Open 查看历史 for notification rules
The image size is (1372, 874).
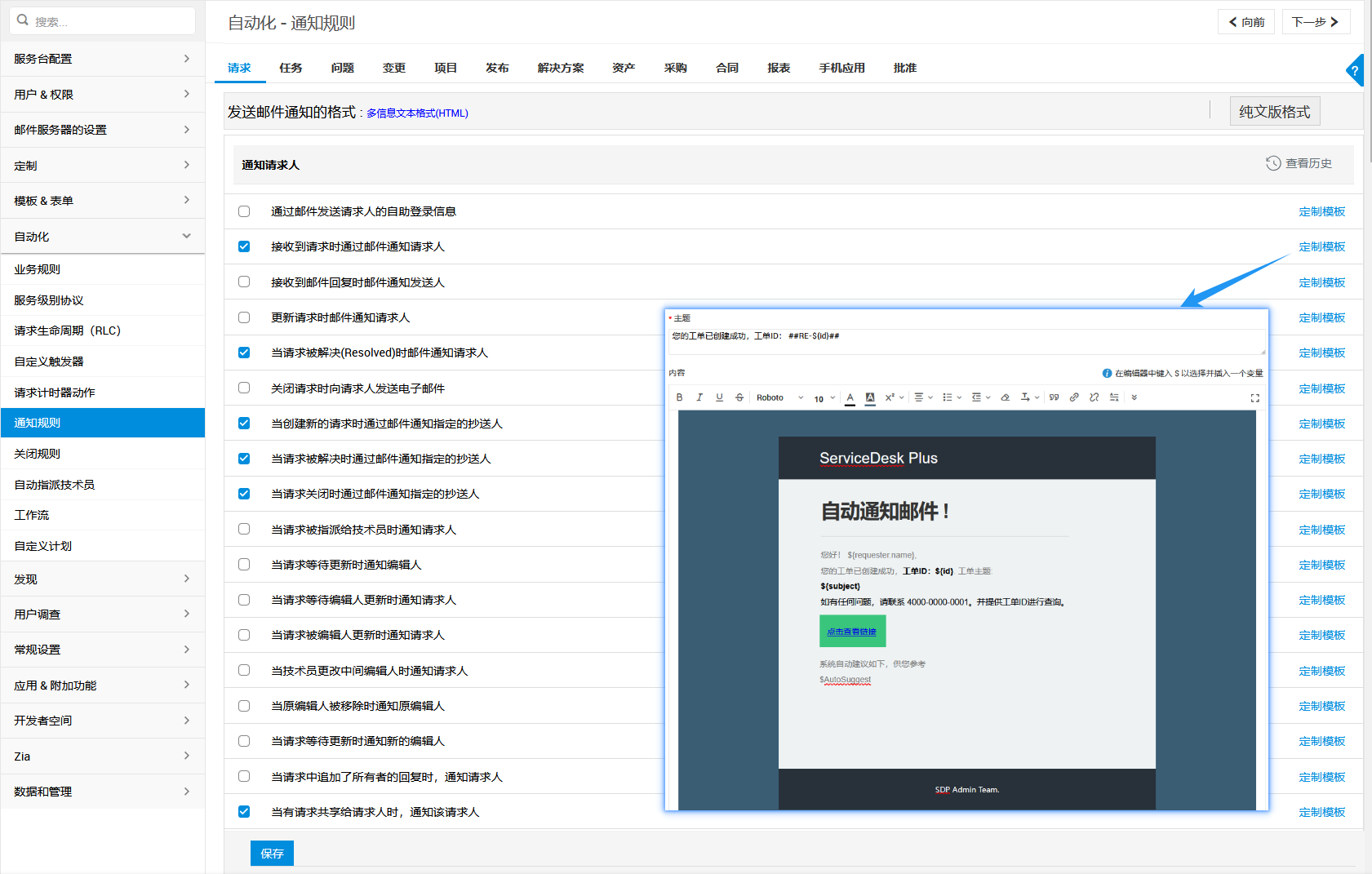pyautogui.click(x=1299, y=163)
